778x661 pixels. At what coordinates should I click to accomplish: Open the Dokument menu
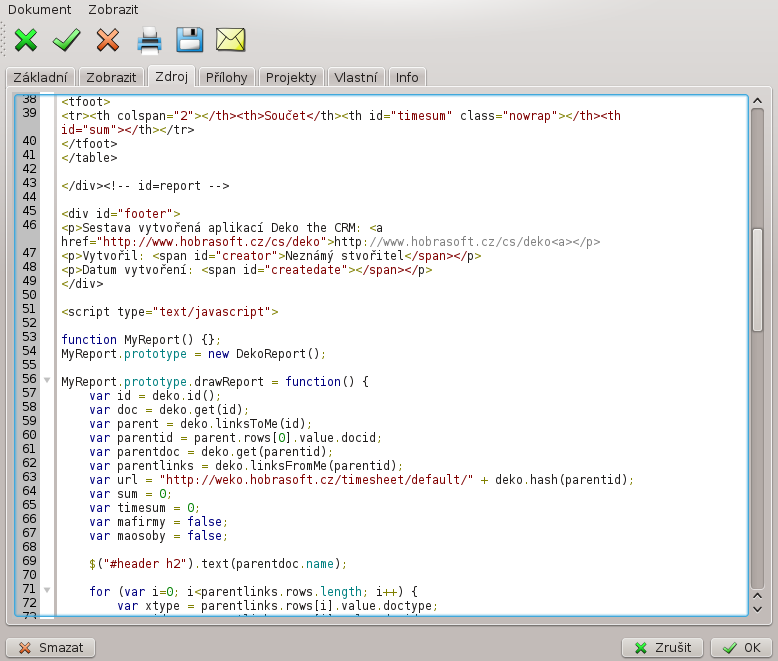pos(40,9)
